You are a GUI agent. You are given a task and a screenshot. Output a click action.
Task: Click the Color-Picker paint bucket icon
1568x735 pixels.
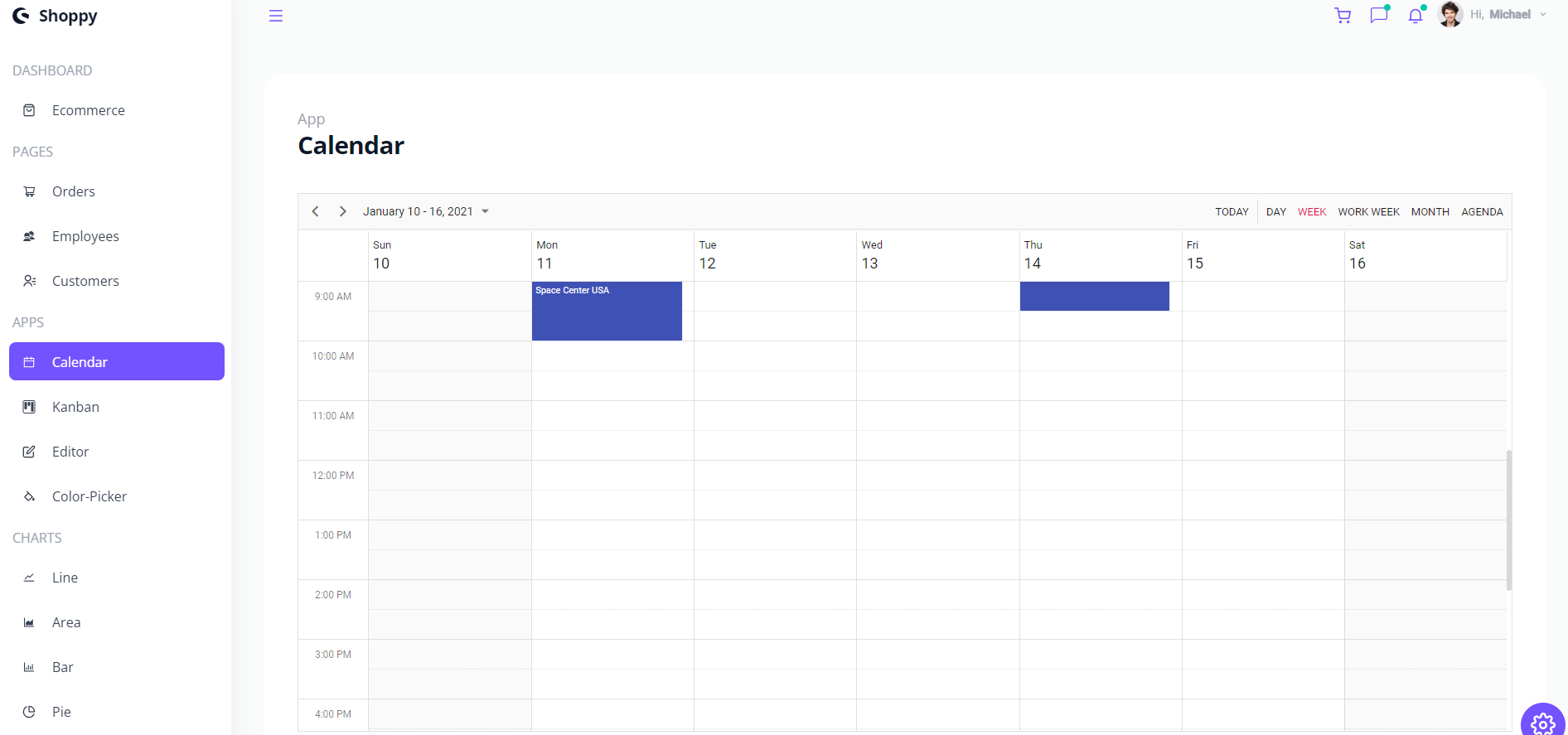(29, 496)
